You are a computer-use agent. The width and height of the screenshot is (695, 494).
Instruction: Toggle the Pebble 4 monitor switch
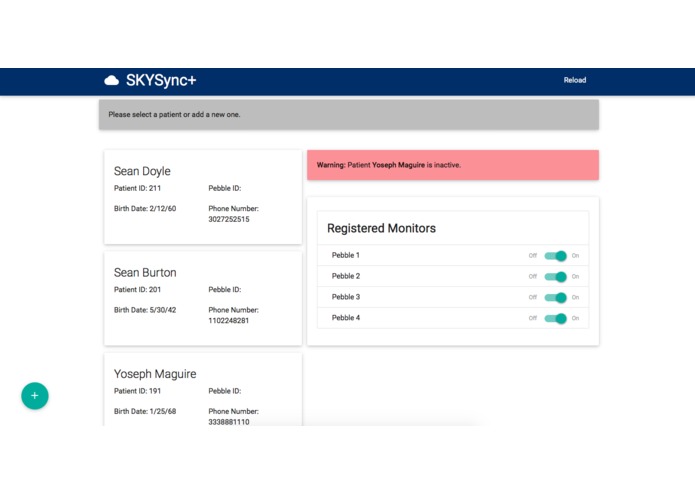(555, 318)
